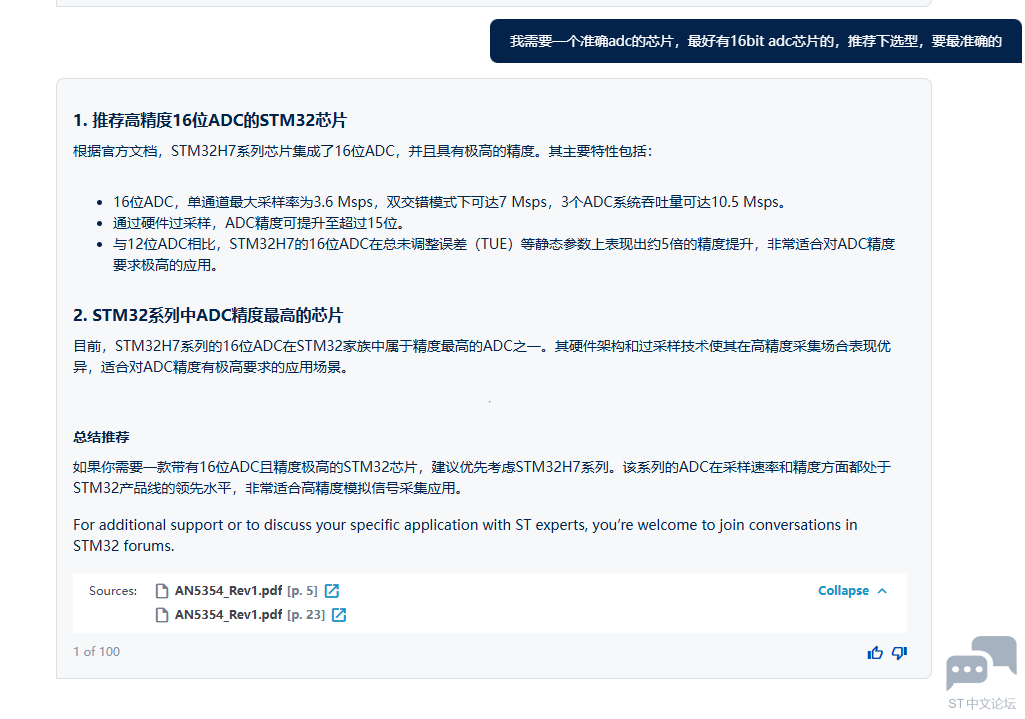This screenshot has height=719, width=1025.
Task: Collapse the Sources list
Action: point(843,591)
